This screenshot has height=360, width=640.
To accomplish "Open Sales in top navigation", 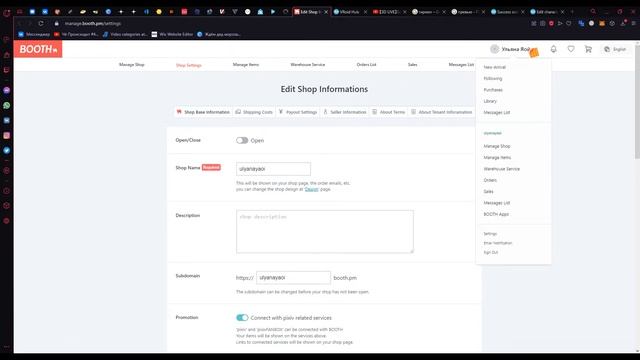I will (413, 64).
